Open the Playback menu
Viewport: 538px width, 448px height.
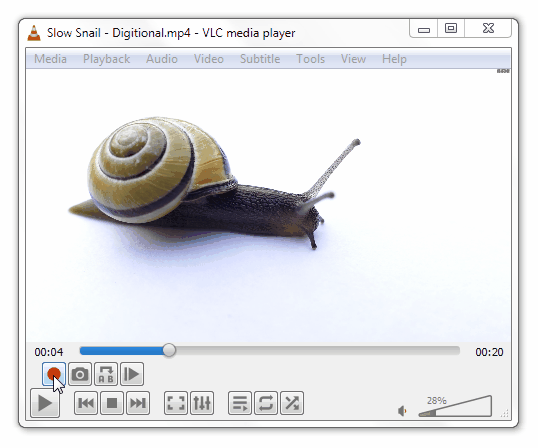click(107, 59)
